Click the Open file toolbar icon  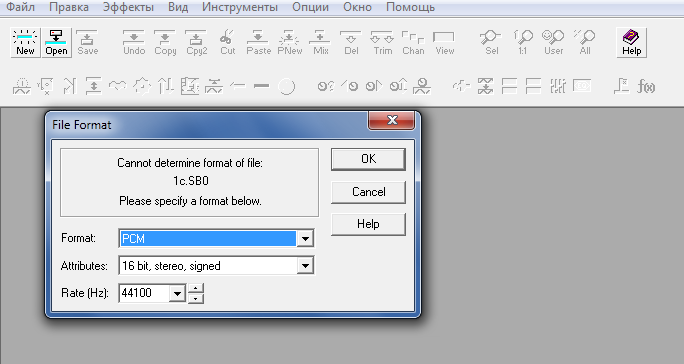tap(56, 42)
